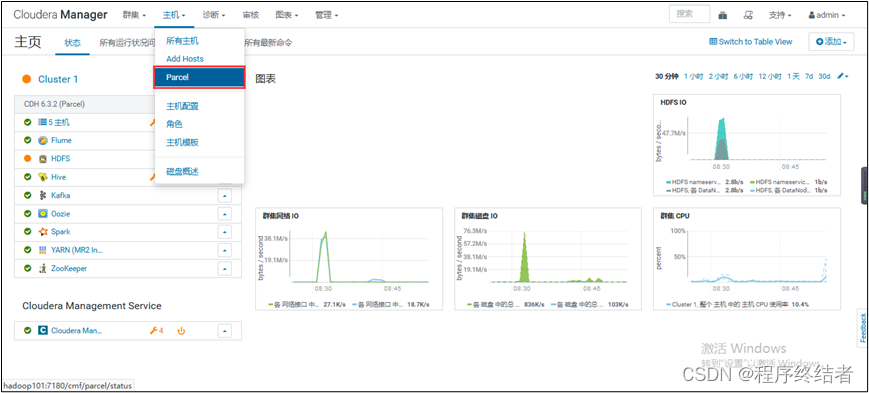Screen dimensions: 869x393
Task: Open the Feedback side tab
Action: (x=863, y=328)
